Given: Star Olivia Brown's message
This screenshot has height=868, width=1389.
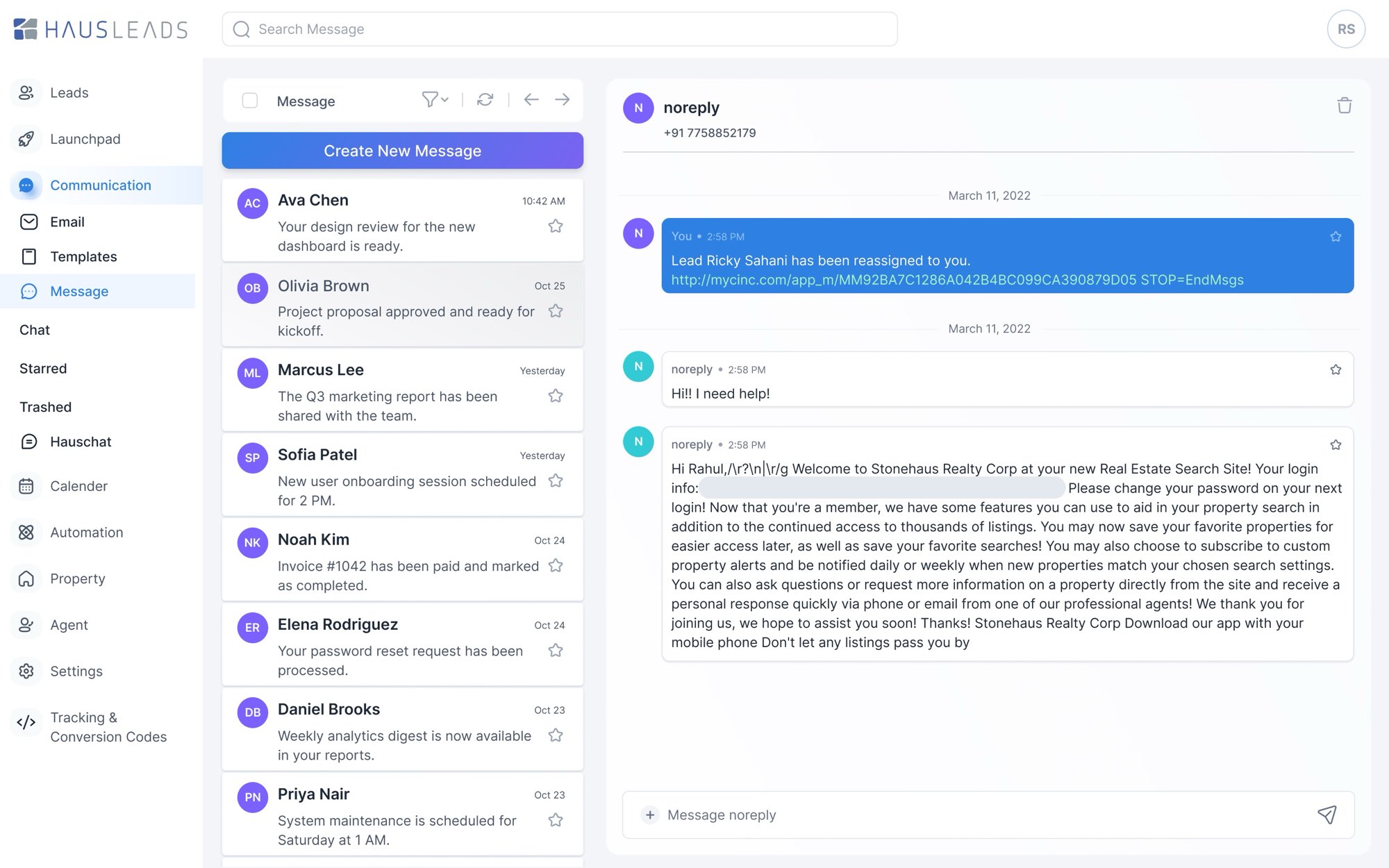Looking at the screenshot, I should click(x=556, y=310).
